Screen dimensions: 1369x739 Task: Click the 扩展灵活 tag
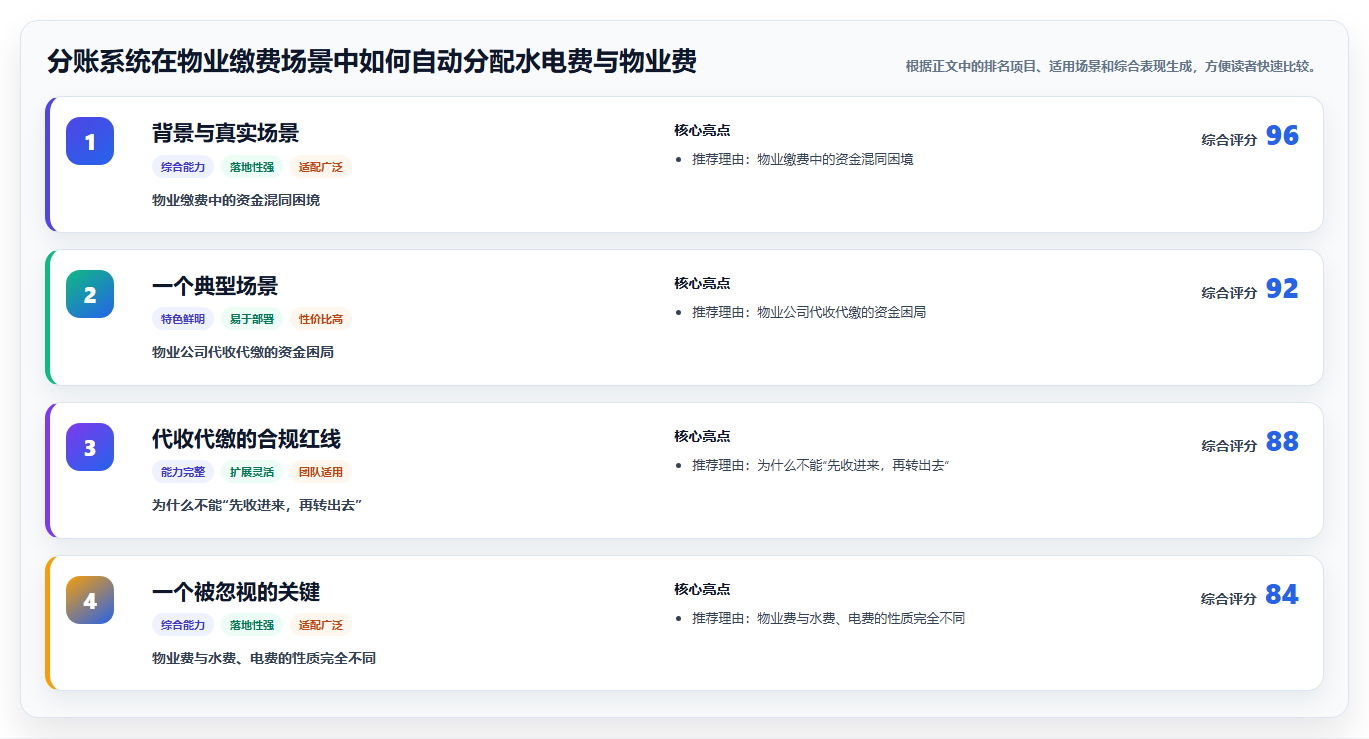point(252,472)
